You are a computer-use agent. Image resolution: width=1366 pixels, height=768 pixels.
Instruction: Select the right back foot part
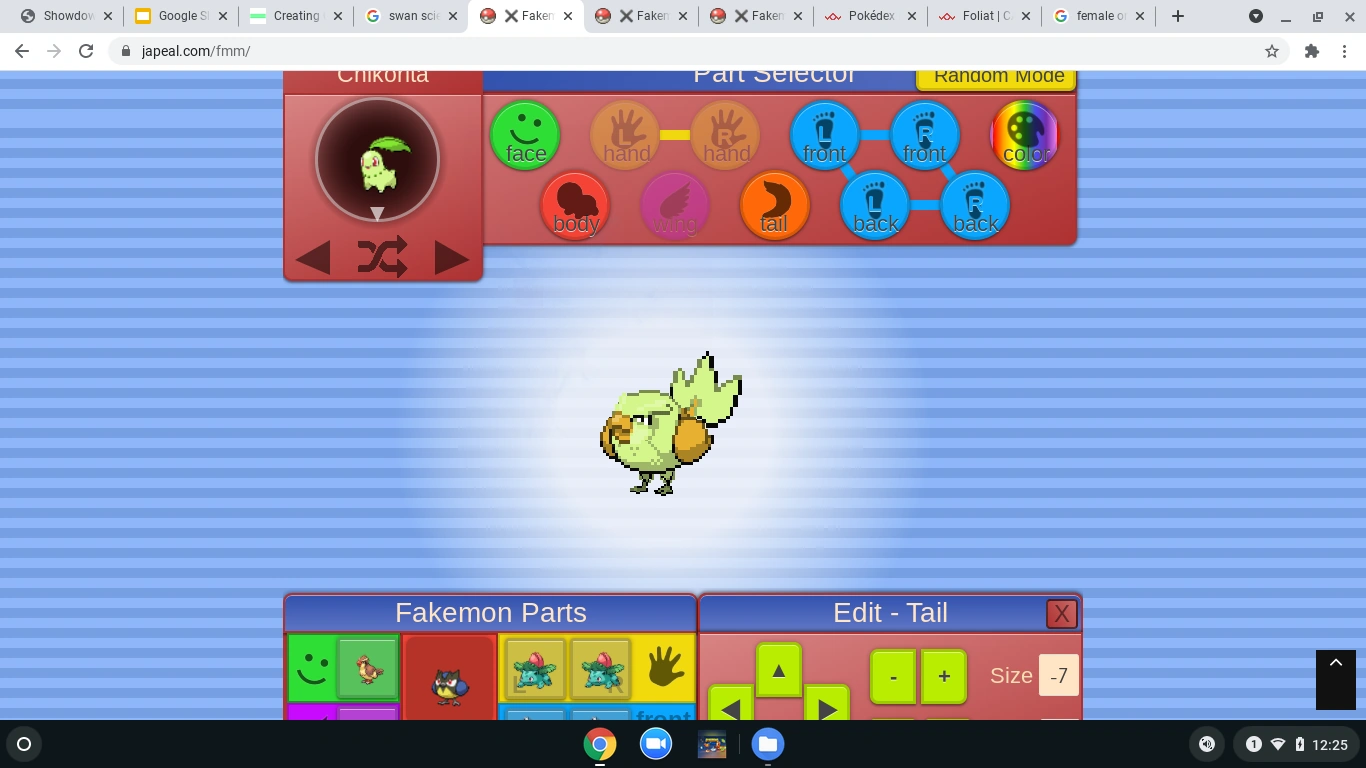point(975,206)
